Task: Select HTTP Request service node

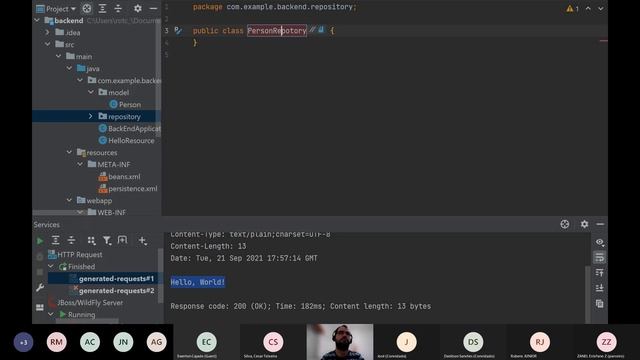Action: pos(75,255)
